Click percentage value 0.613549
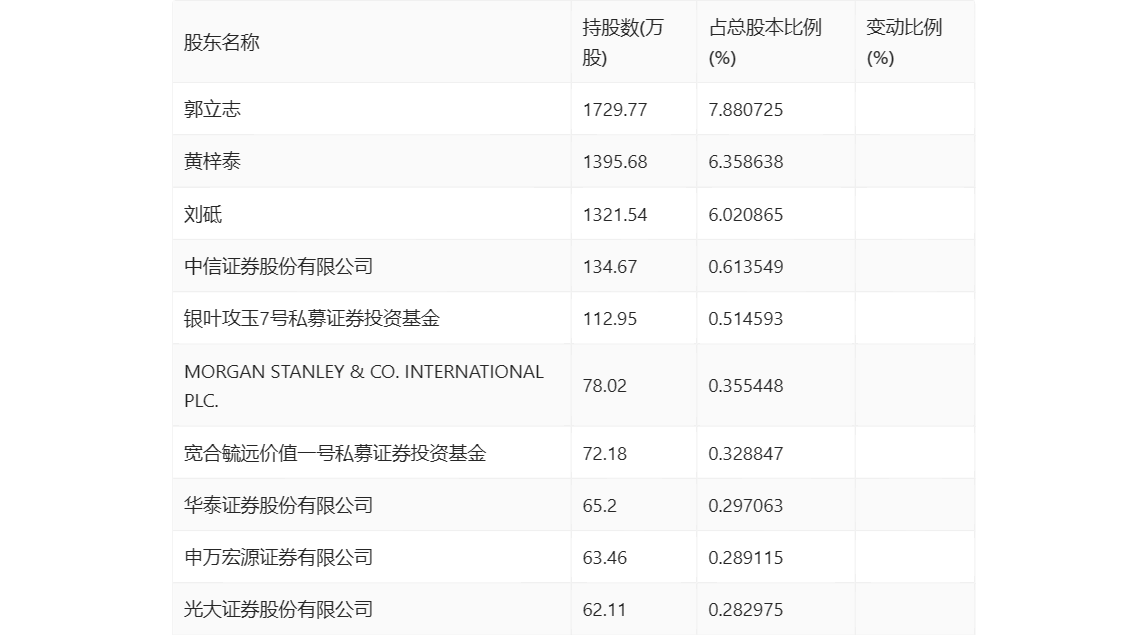Image resolution: width=1148 pixels, height=635 pixels. click(745, 267)
